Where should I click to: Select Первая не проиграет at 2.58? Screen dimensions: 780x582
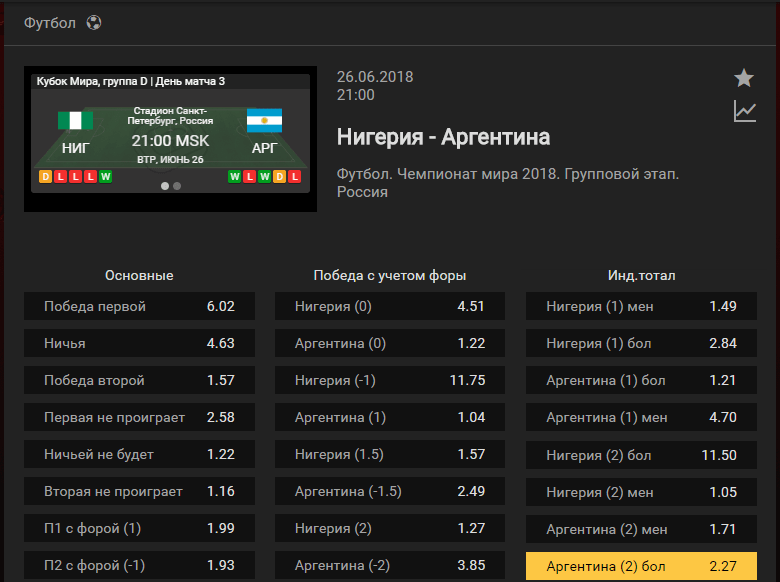(x=139, y=417)
